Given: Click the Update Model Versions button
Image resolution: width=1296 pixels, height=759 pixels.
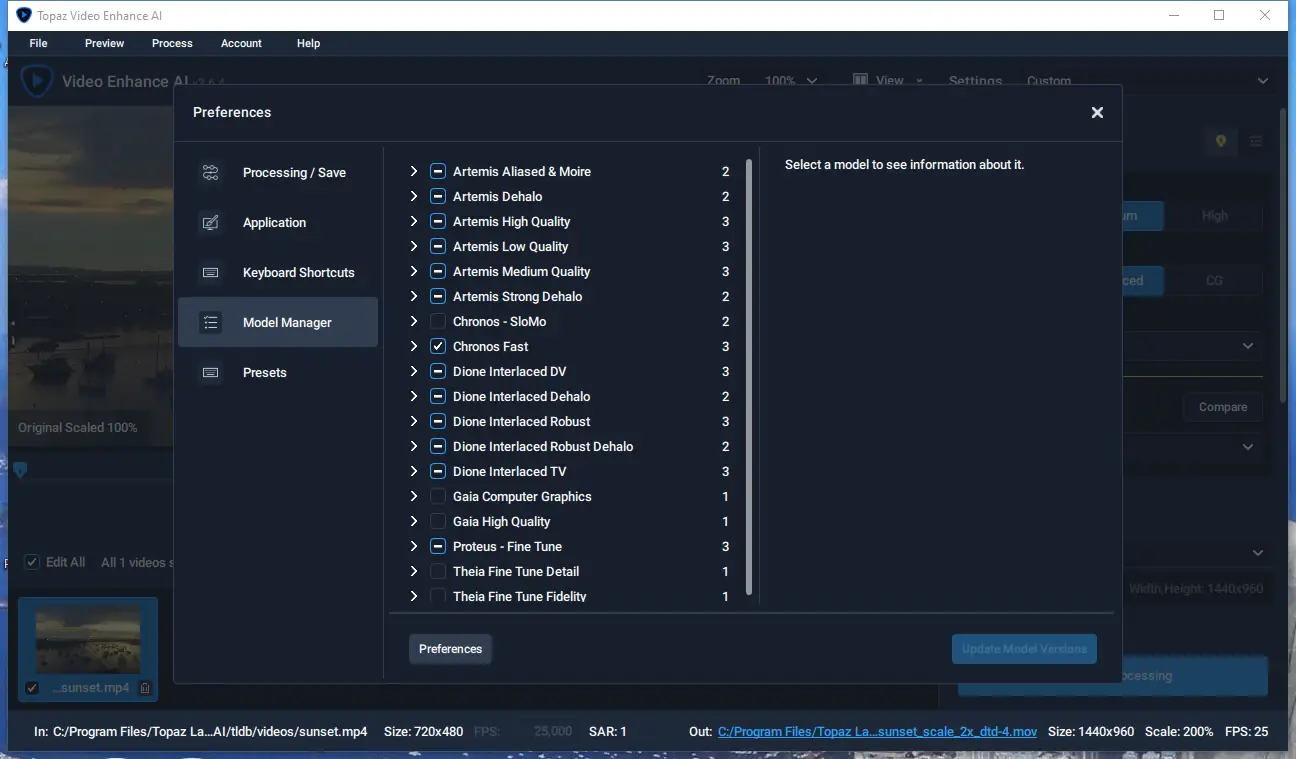Looking at the screenshot, I should (1024, 649).
